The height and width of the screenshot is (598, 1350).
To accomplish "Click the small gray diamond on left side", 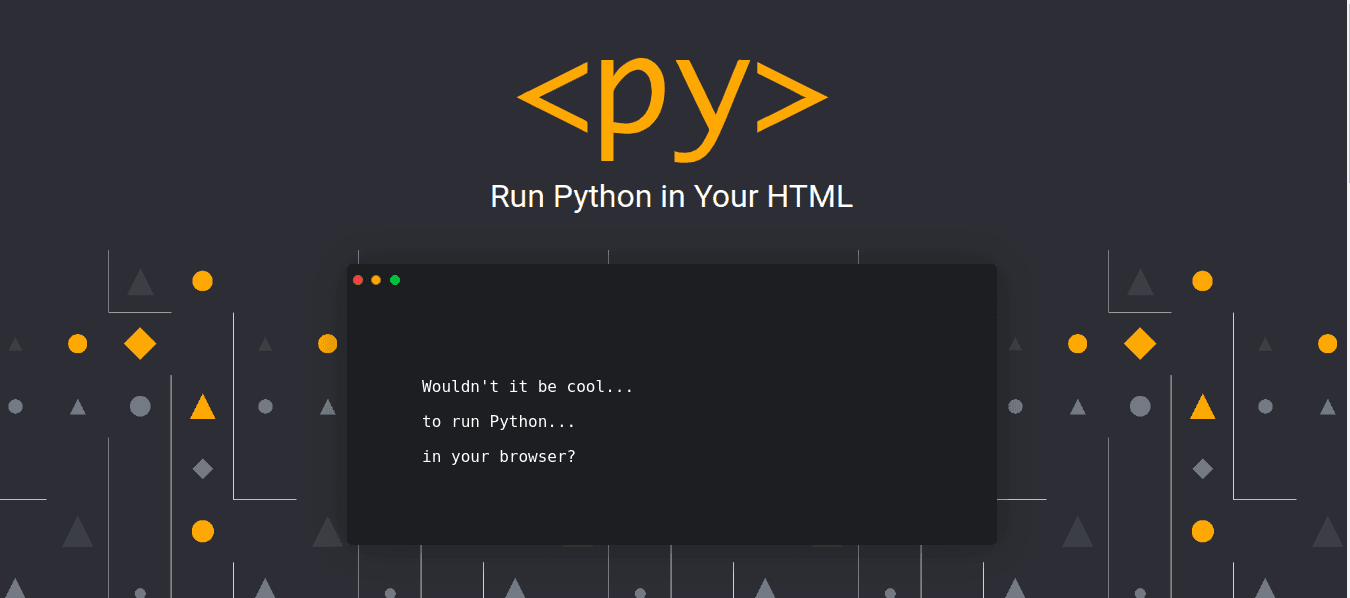I will coord(203,468).
